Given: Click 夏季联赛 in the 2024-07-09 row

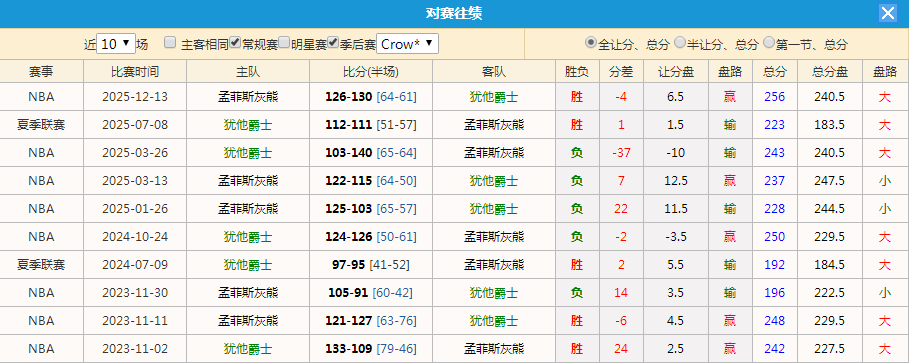Looking at the screenshot, I should (41, 265).
